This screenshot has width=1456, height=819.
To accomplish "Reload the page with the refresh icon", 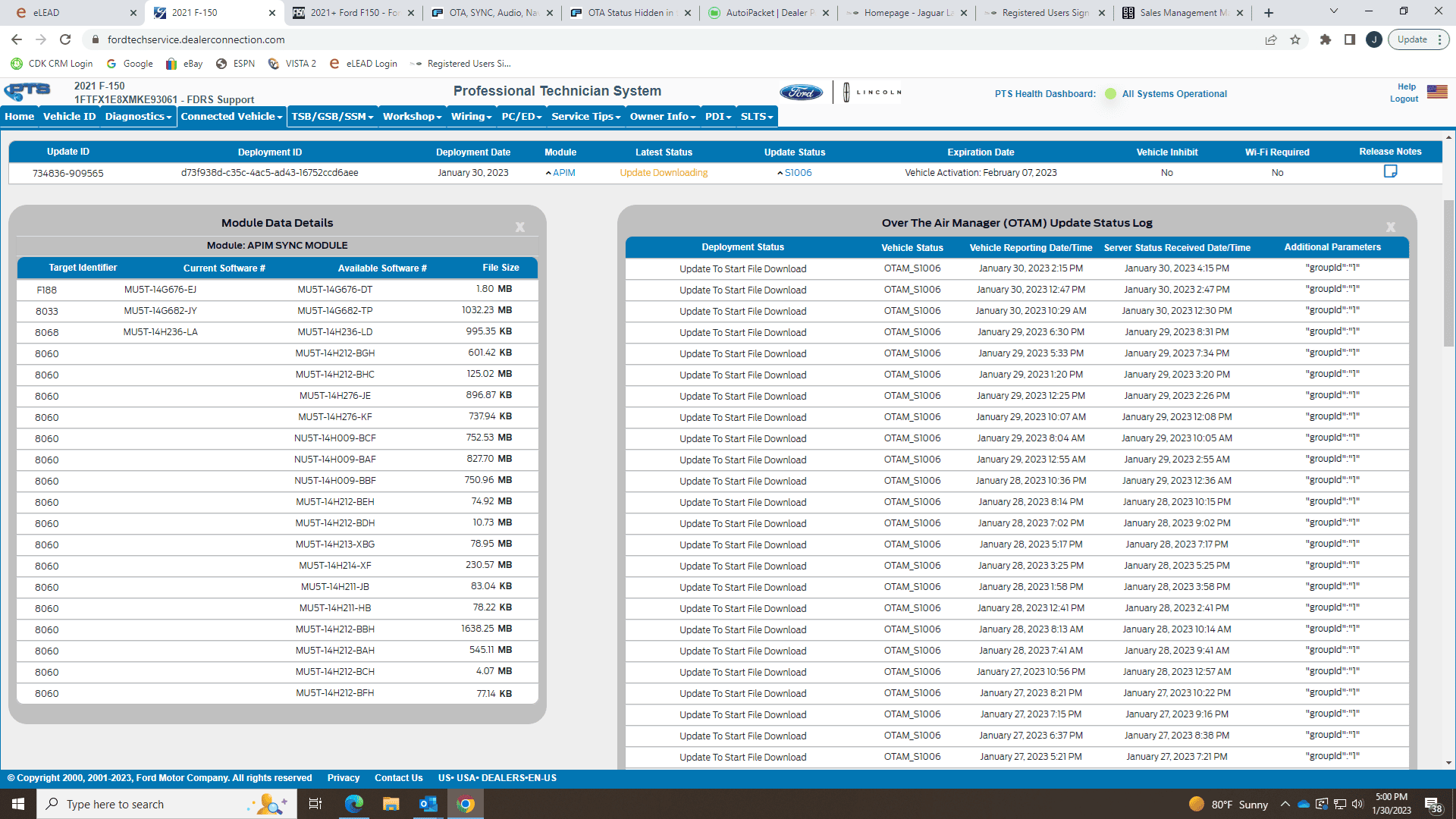I will point(65,39).
